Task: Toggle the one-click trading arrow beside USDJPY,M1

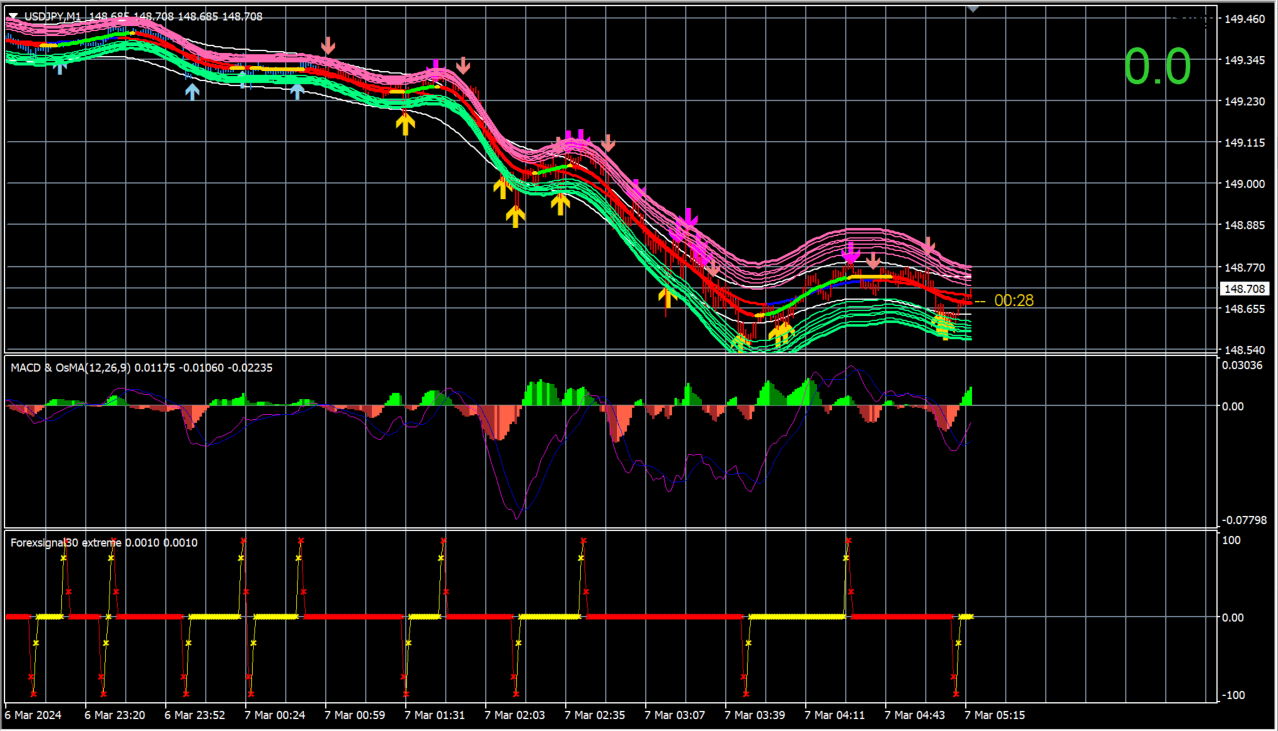Action: 13,16
